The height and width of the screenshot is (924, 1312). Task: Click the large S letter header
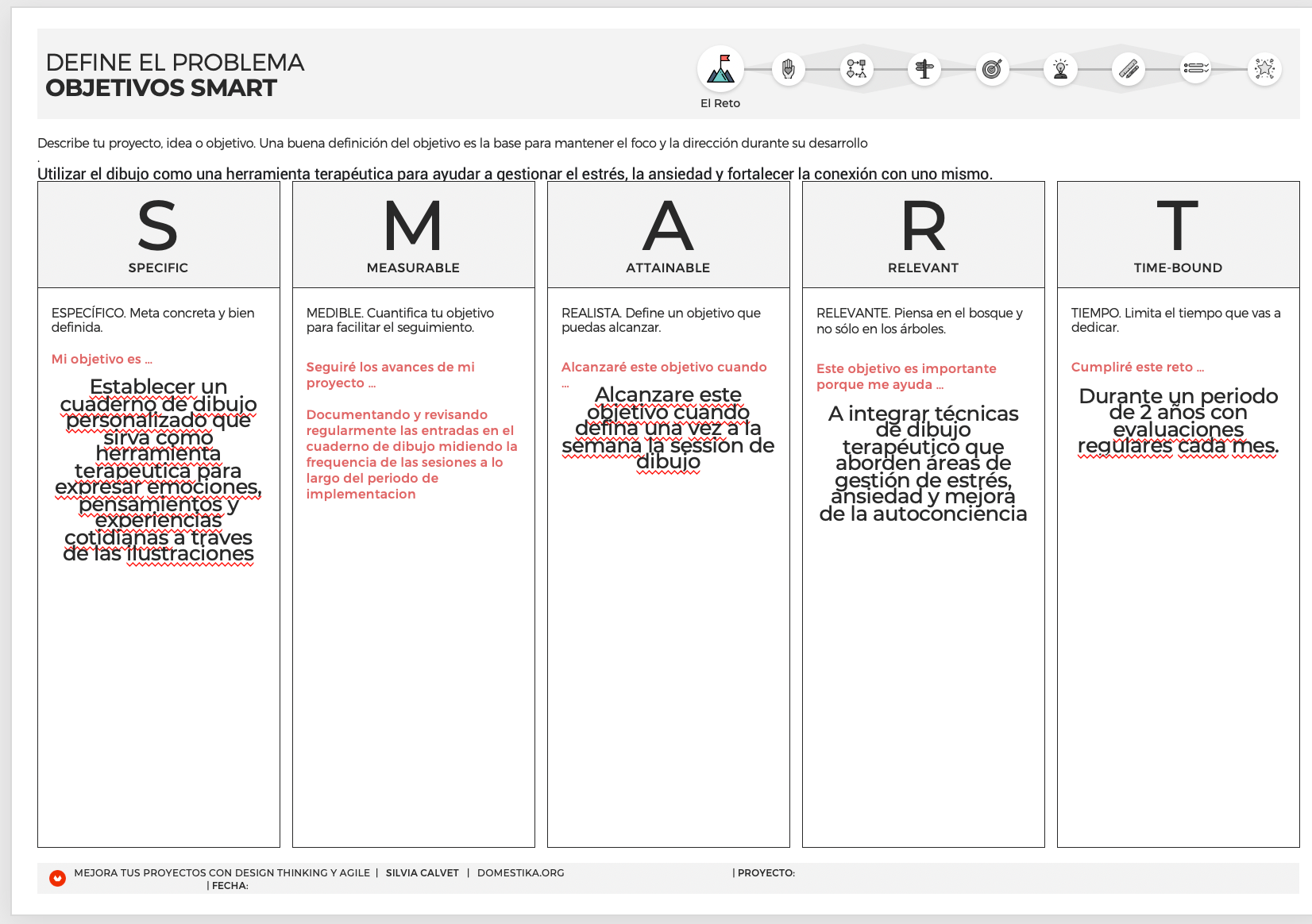pos(158,225)
